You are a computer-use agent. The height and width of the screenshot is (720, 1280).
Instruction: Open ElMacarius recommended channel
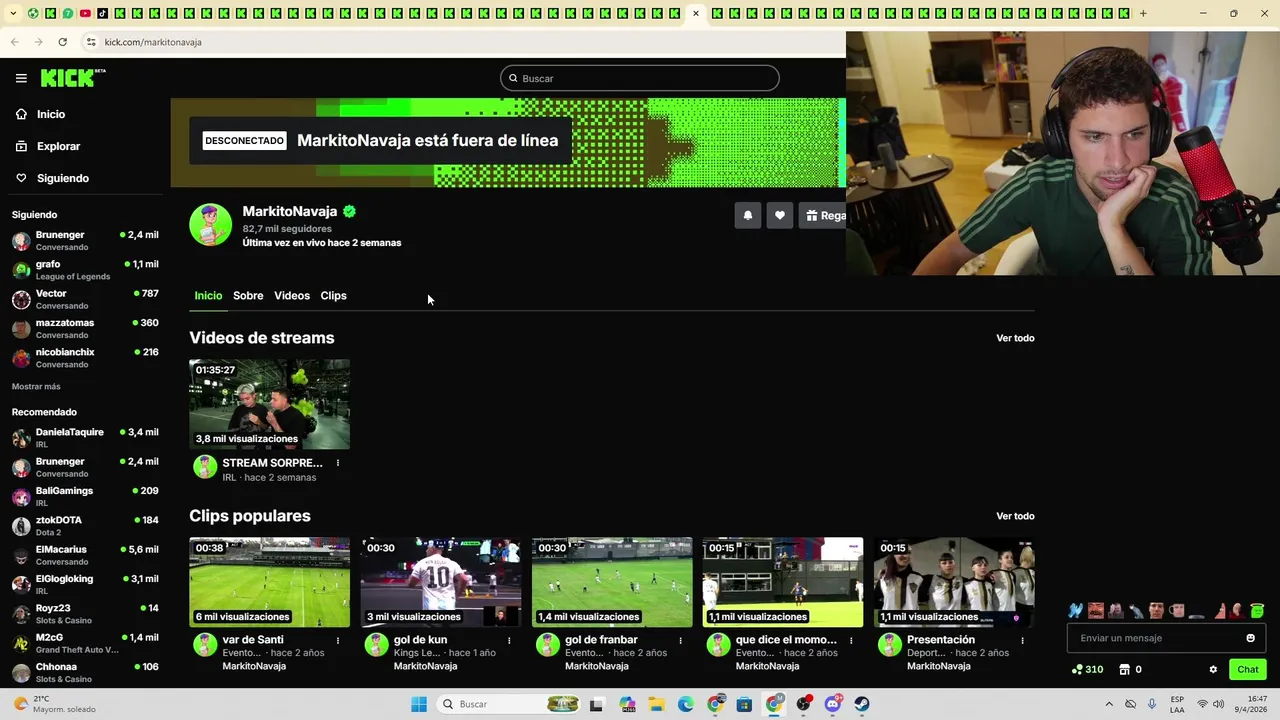pyautogui.click(x=85, y=555)
